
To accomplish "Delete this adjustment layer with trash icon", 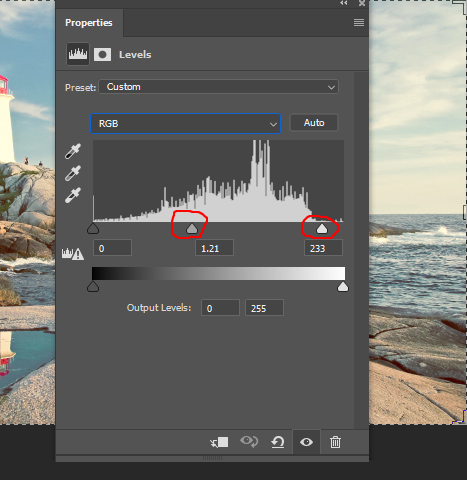I will click(335, 442).
